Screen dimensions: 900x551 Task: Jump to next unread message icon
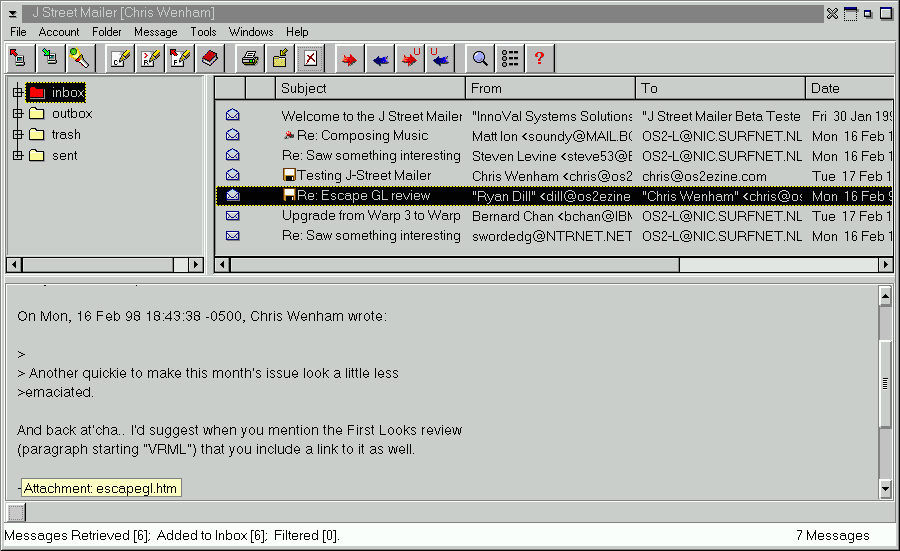tap(410, 59)
